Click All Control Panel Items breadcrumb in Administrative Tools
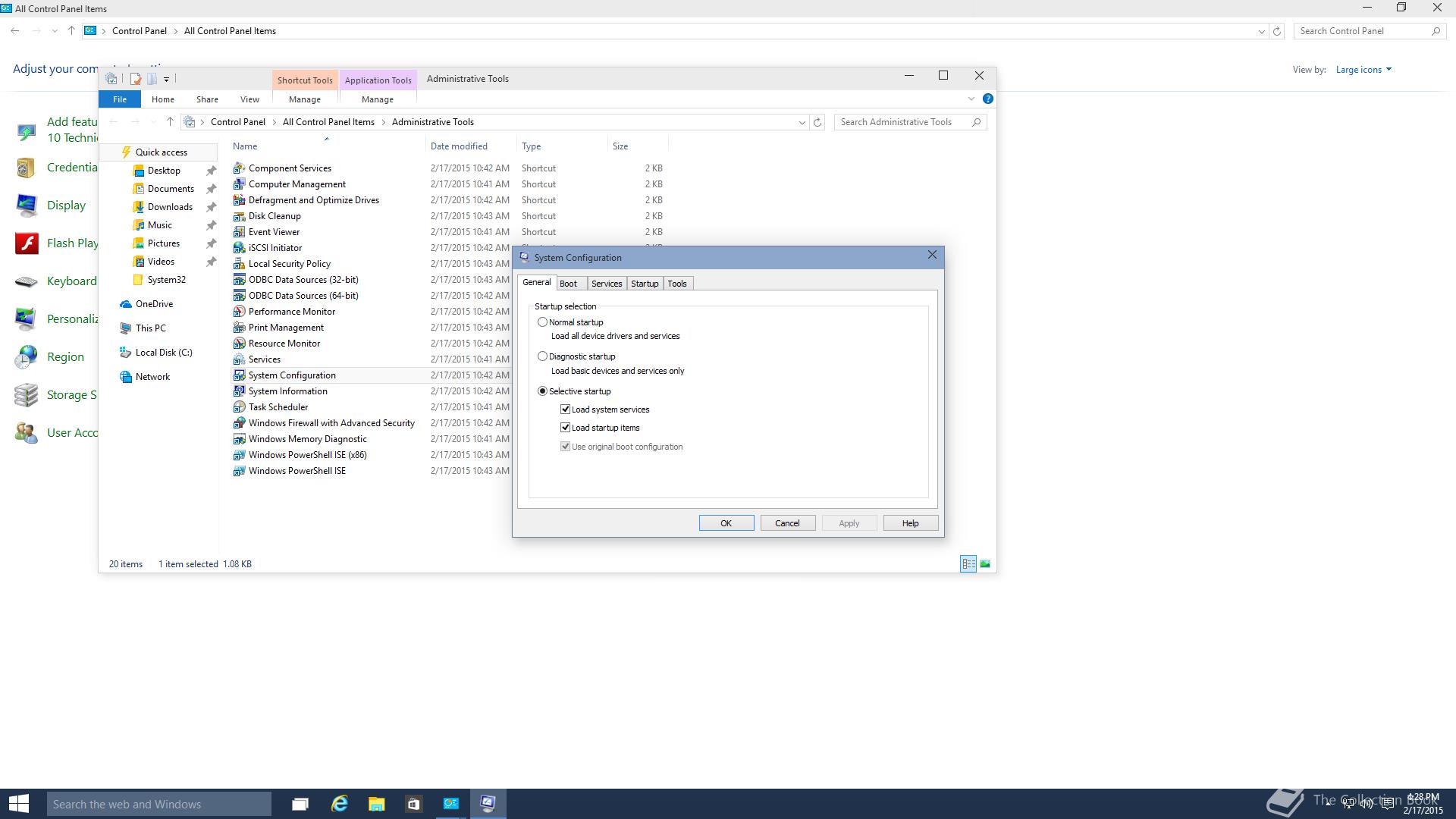1456x819 pixels. pos(328,122)
